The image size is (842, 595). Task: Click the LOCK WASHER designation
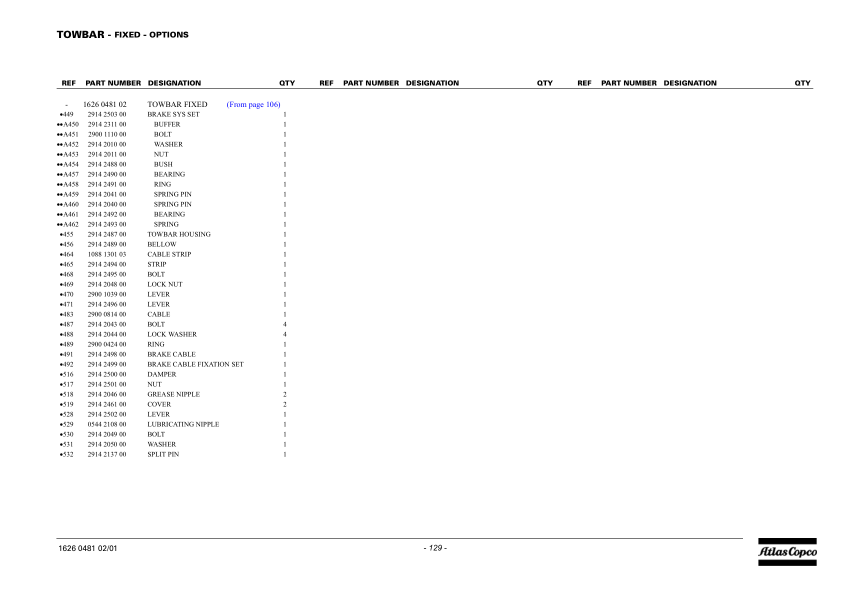click(x=172, y=335)
